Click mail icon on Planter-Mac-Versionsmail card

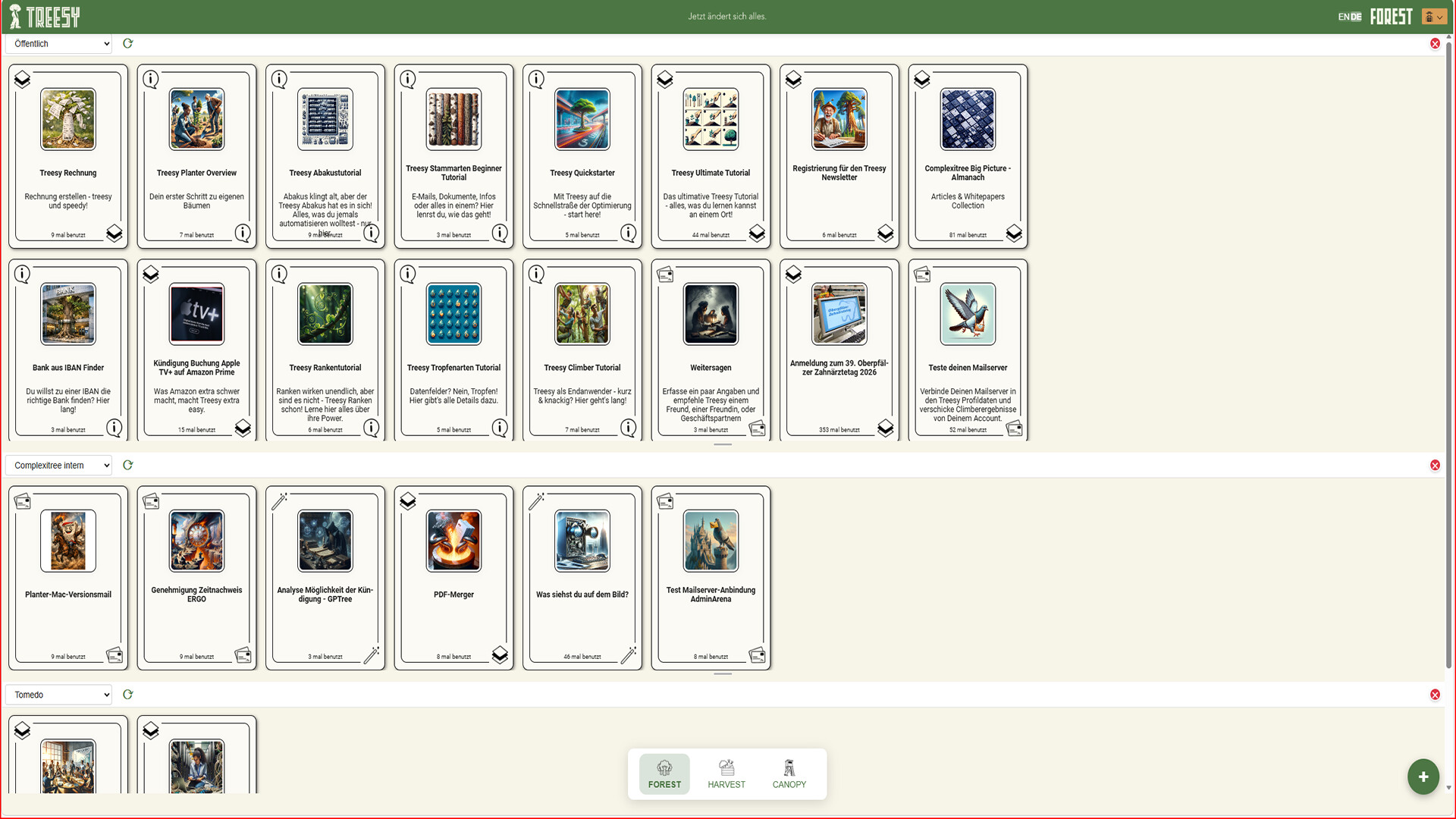click(22, 500)
